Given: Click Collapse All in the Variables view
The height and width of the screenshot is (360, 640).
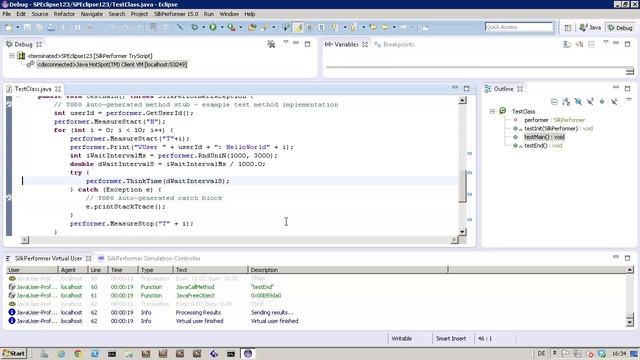Looking at the screenshot, I should tap(591, 44).
